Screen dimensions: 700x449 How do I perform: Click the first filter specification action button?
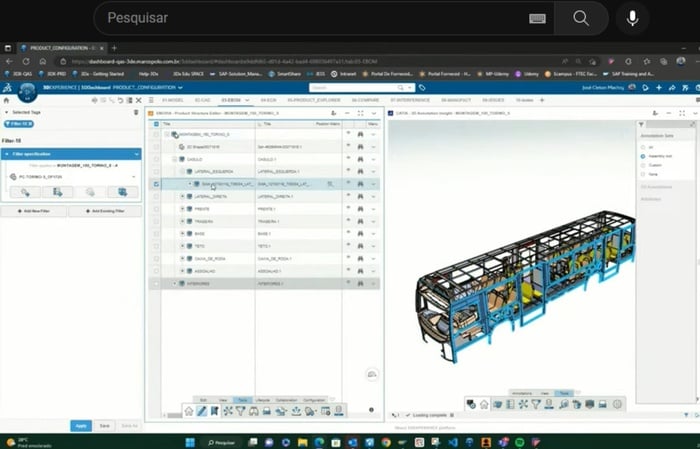click(x=25, y=192)
